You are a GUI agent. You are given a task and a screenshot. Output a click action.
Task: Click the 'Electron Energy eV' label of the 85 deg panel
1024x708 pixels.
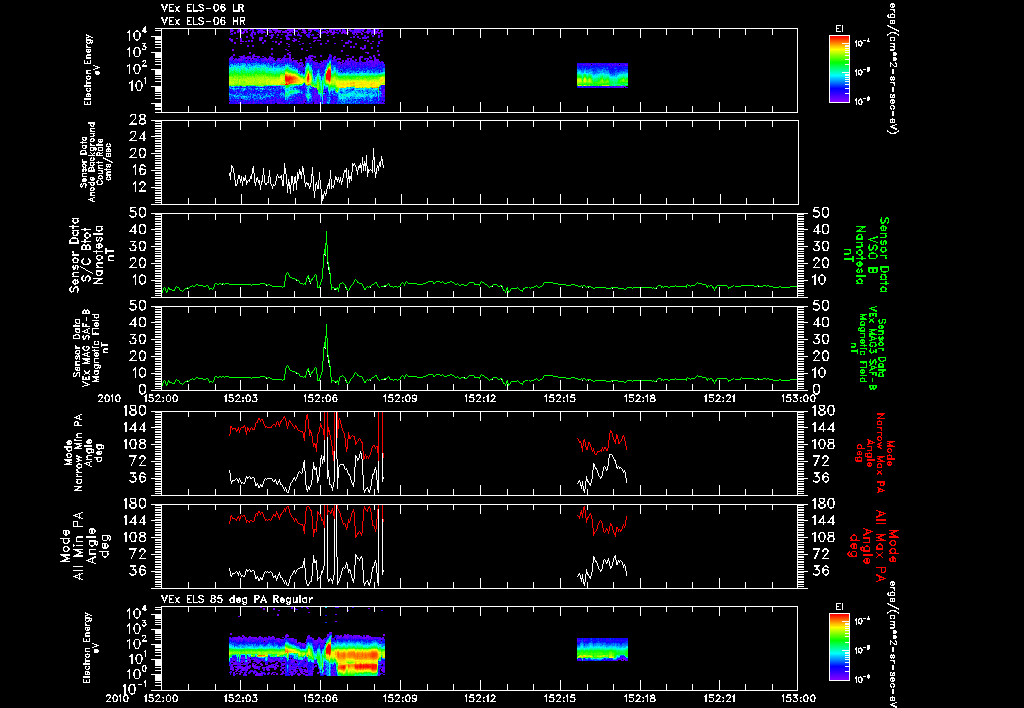(90, 647)
